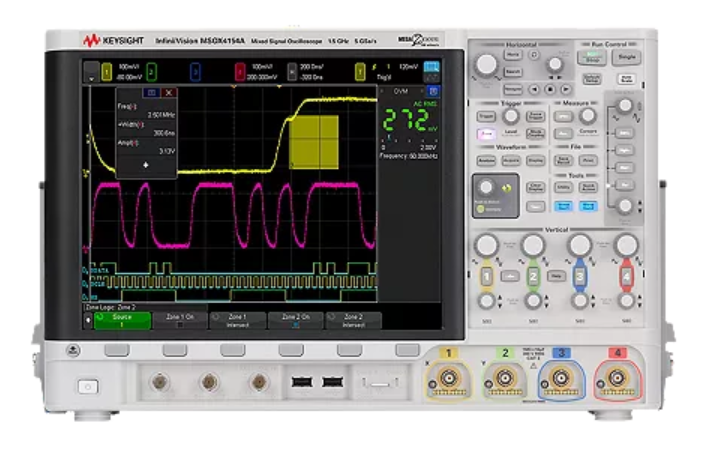
Task: Push the Math key in the right column
Action: [624, 168]
